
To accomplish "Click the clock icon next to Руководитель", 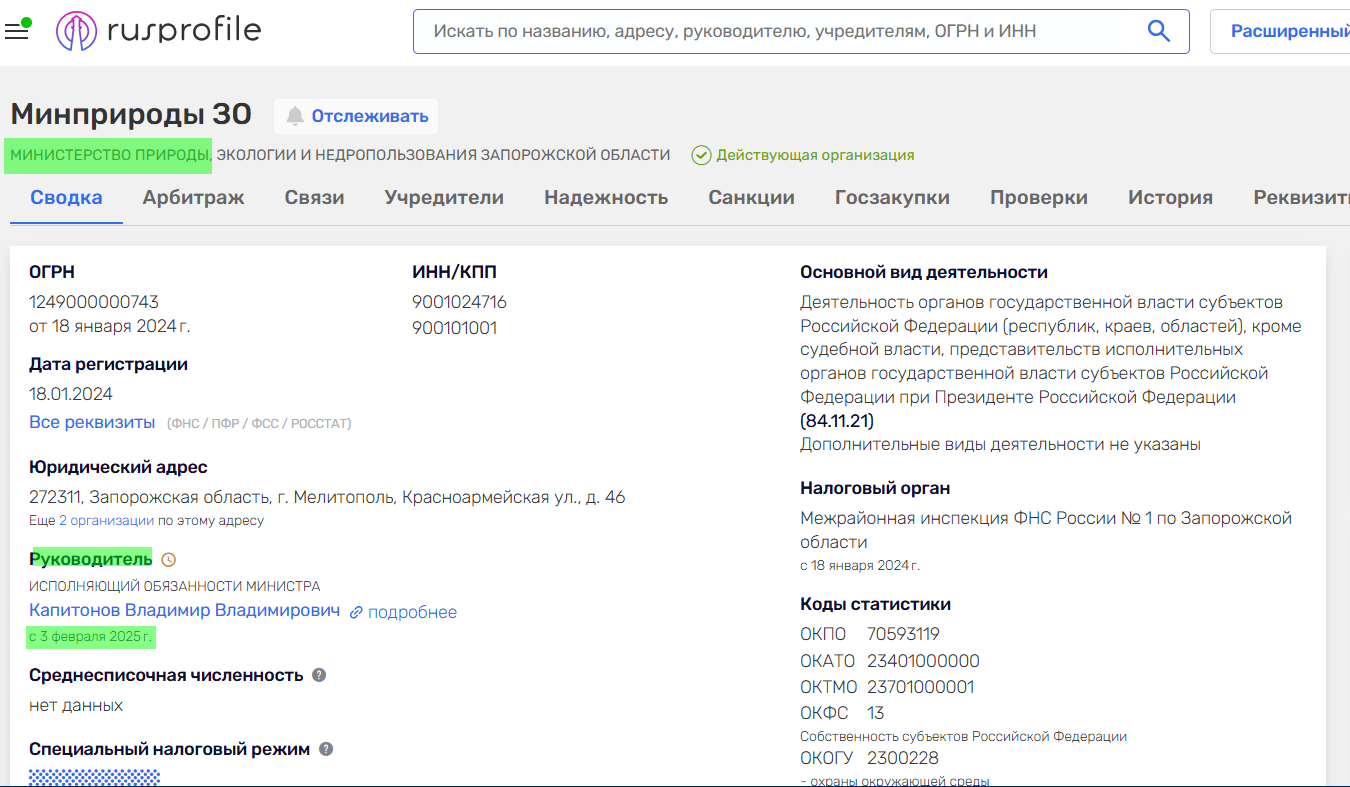I will coord(169,559).
